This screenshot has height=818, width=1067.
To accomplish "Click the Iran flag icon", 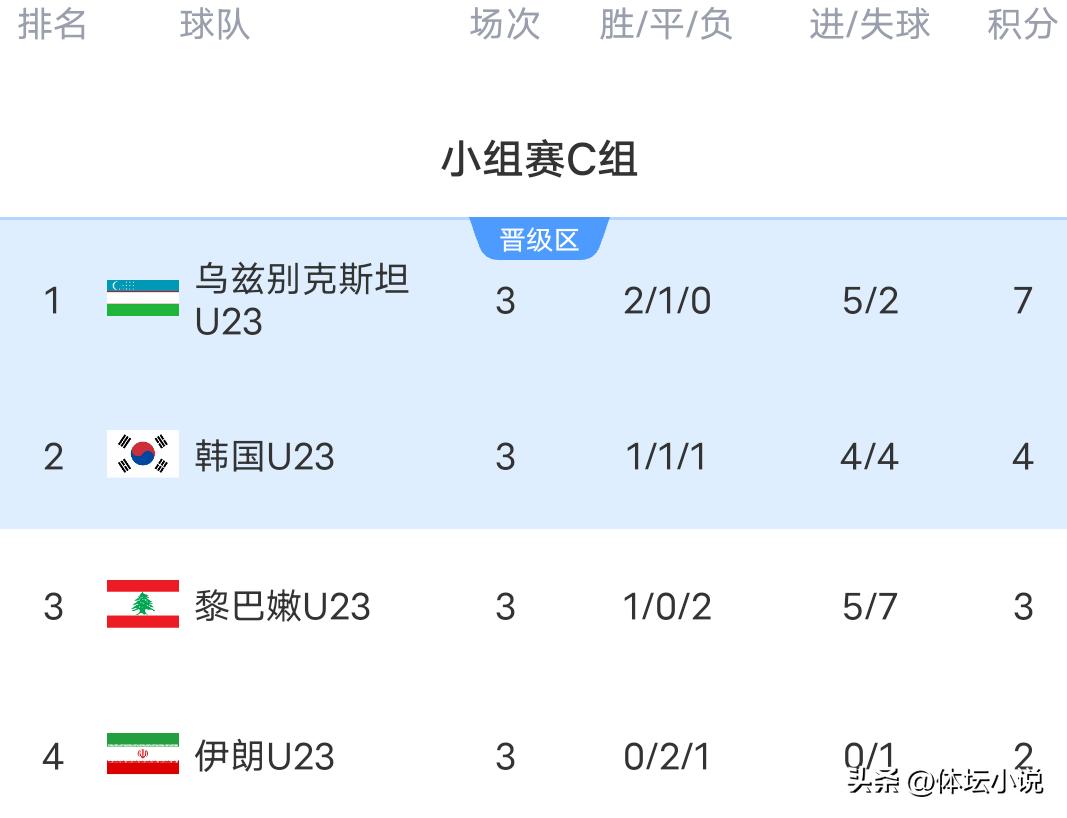I will pos(143,755).
